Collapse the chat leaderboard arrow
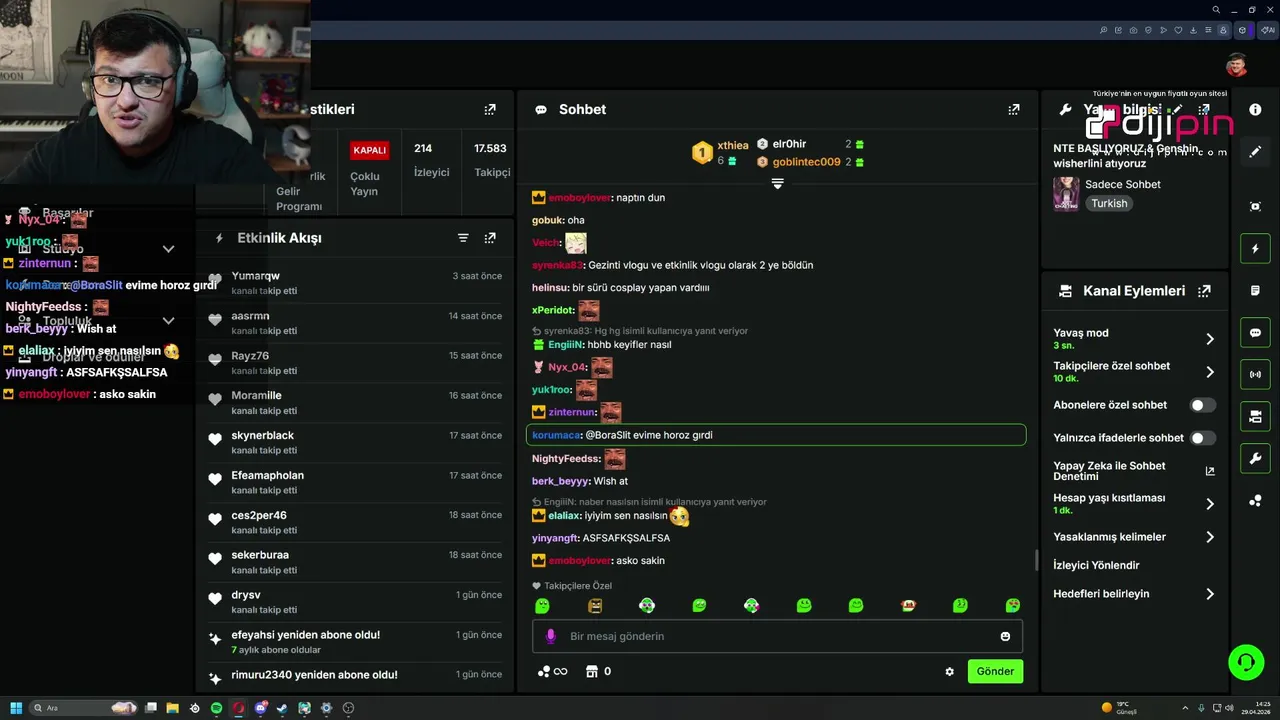Screen dimensions: 1280x720 pos(777,184)
